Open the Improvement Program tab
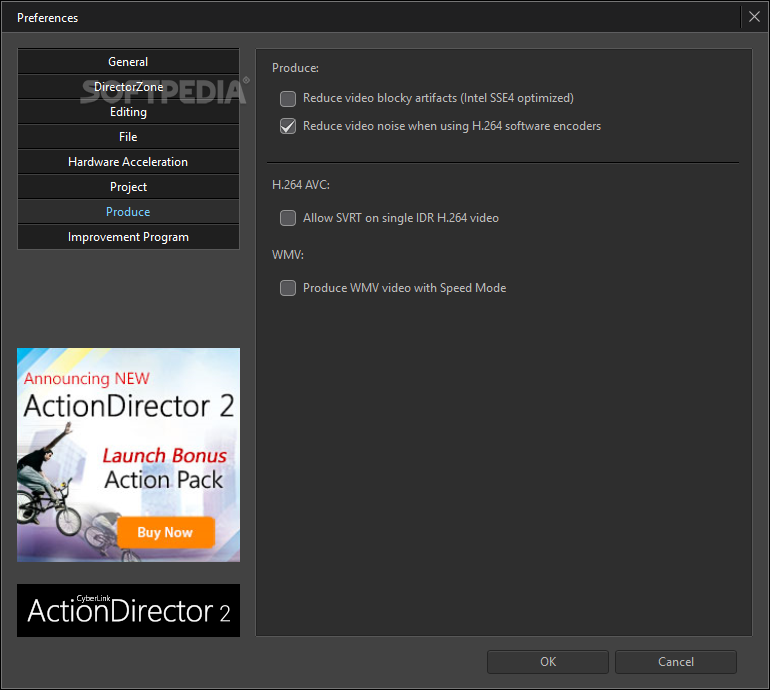This screenshot has height=690, width=770. 128,237
